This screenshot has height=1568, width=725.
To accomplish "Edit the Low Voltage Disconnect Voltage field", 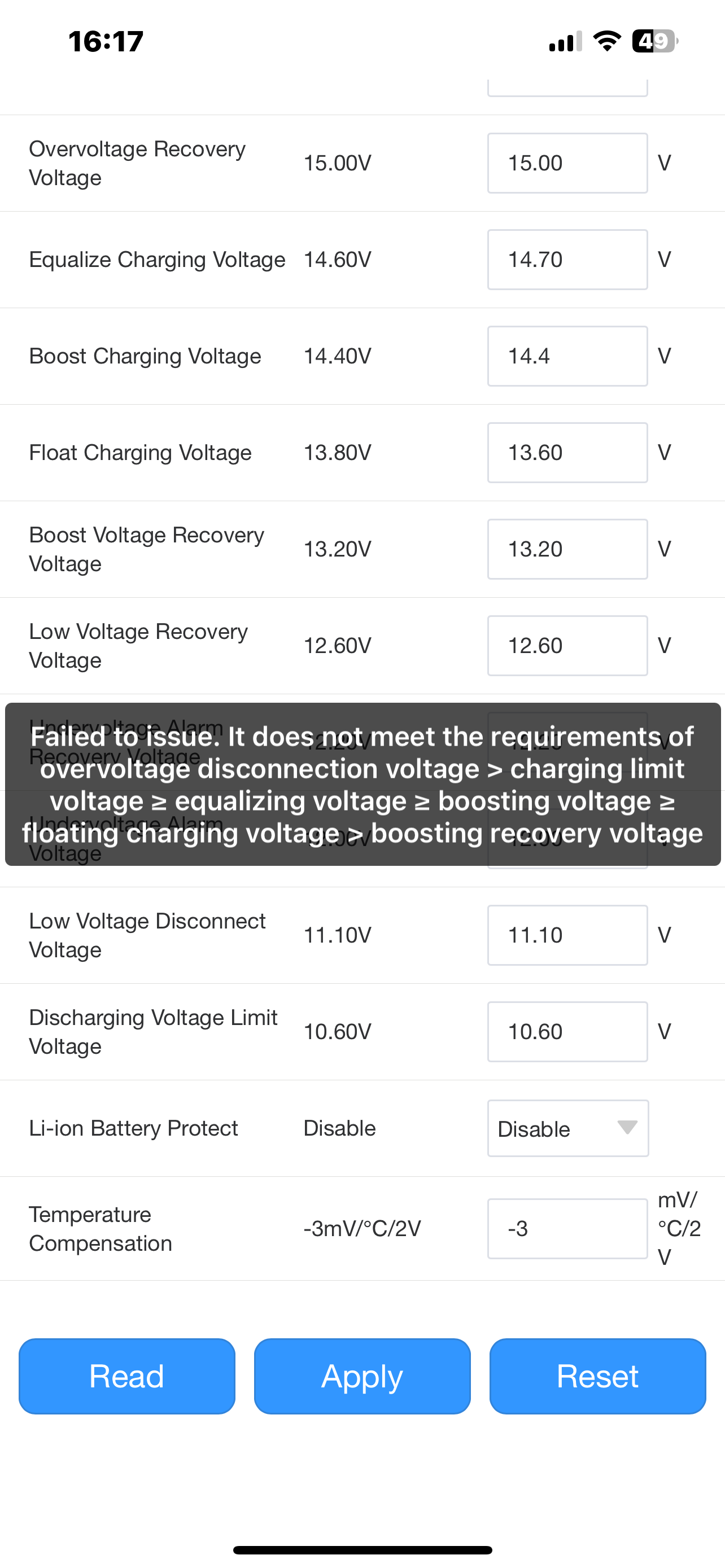I will 567,935.
